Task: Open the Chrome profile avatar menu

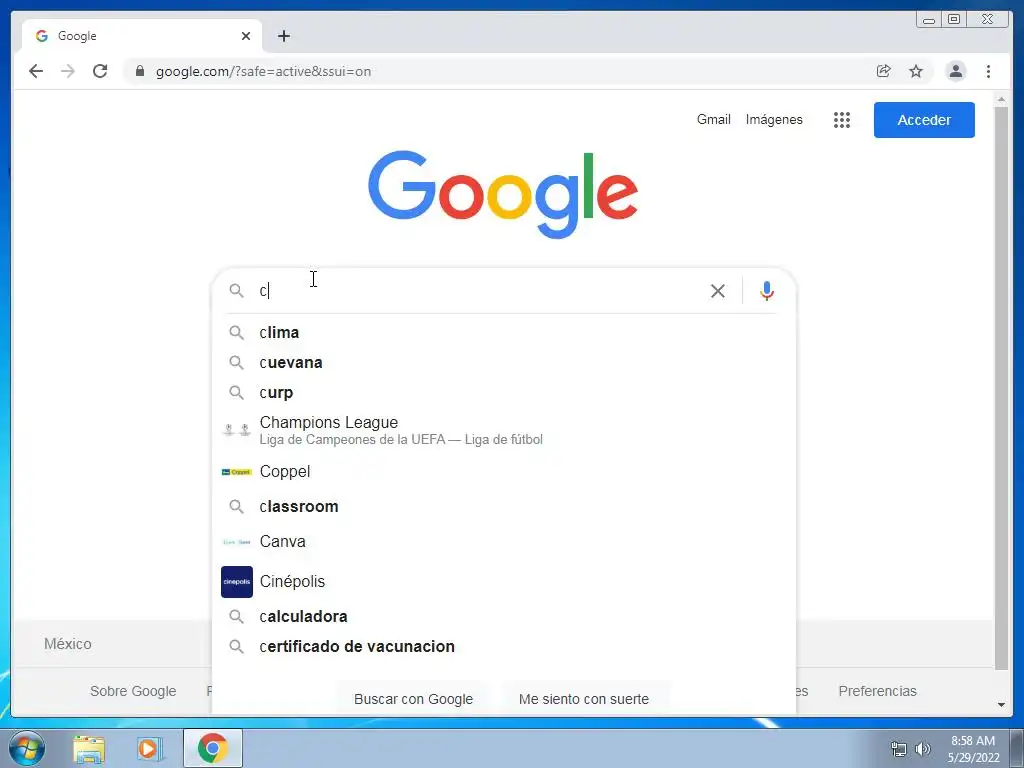Action: (x=955, y=71)
